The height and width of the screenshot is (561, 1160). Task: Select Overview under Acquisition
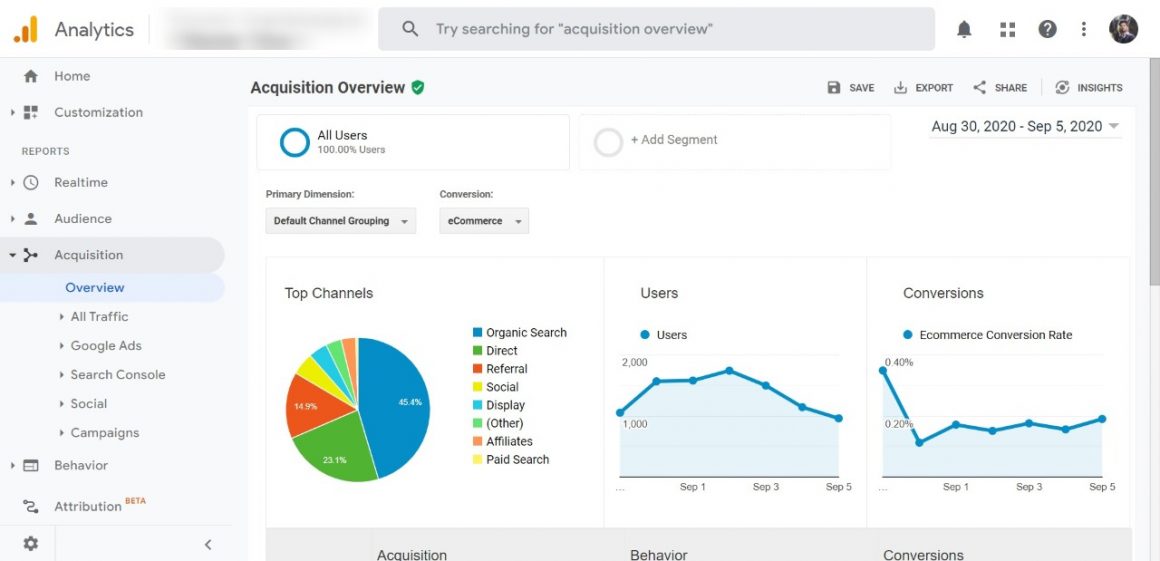point(95,288)
